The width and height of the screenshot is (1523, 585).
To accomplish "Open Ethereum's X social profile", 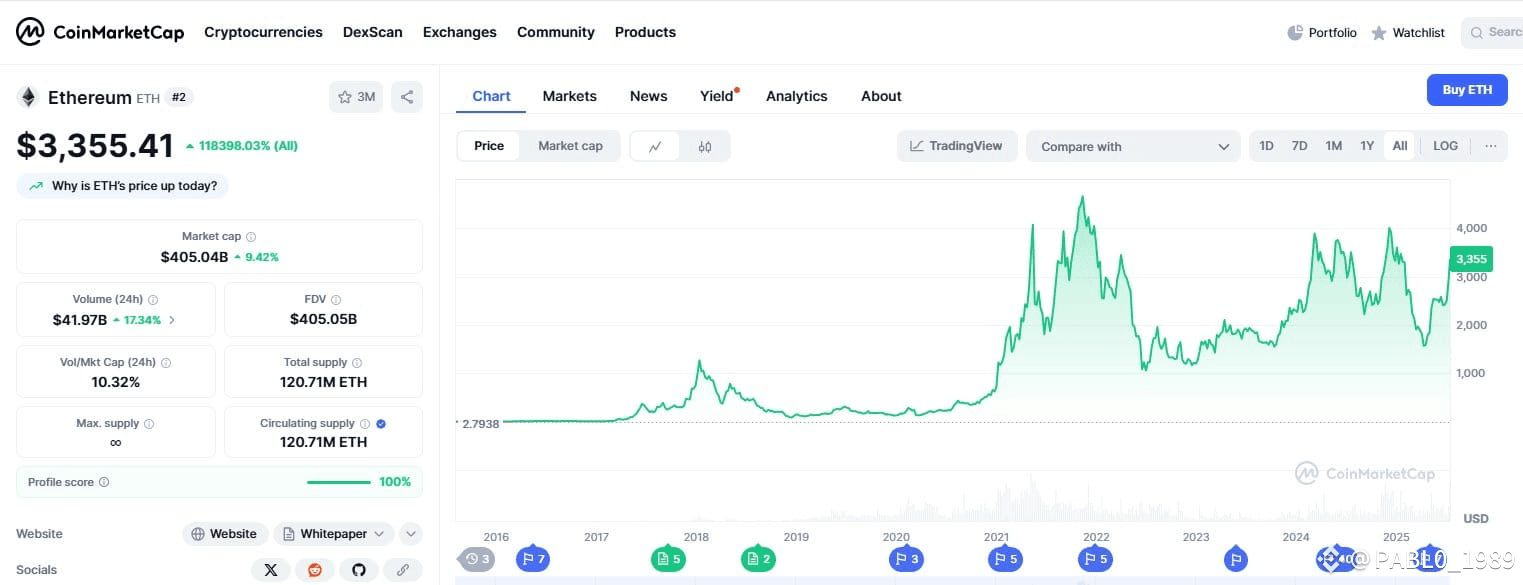I will pyautogui.click(x=270, y=570).
